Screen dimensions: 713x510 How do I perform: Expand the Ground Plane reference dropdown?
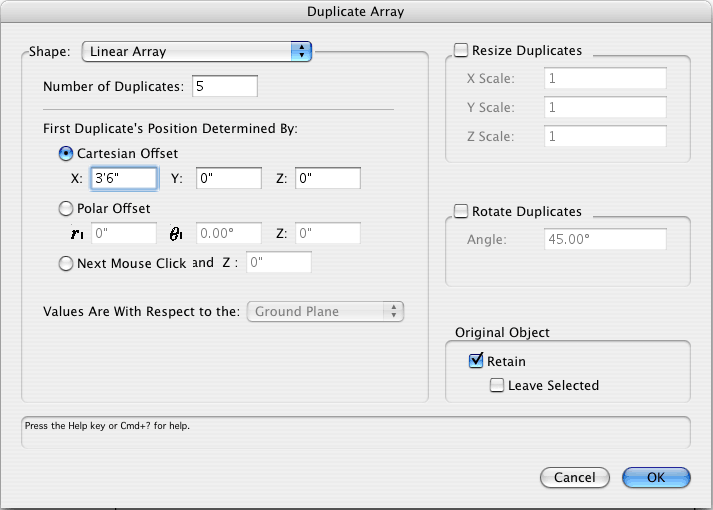(x=325, y=312)
